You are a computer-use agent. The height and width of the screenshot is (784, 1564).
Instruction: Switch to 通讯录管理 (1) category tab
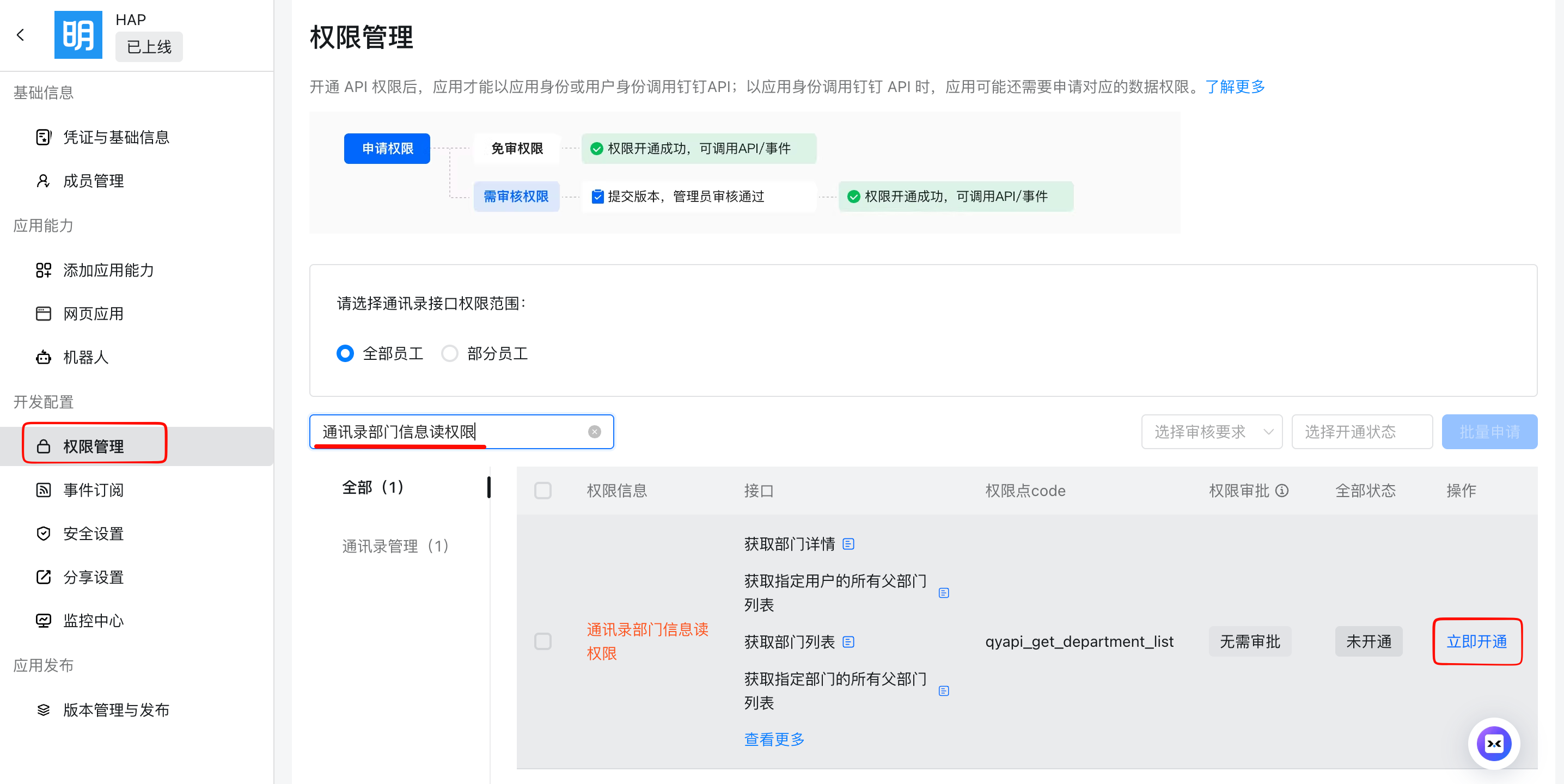click(395, 546)
